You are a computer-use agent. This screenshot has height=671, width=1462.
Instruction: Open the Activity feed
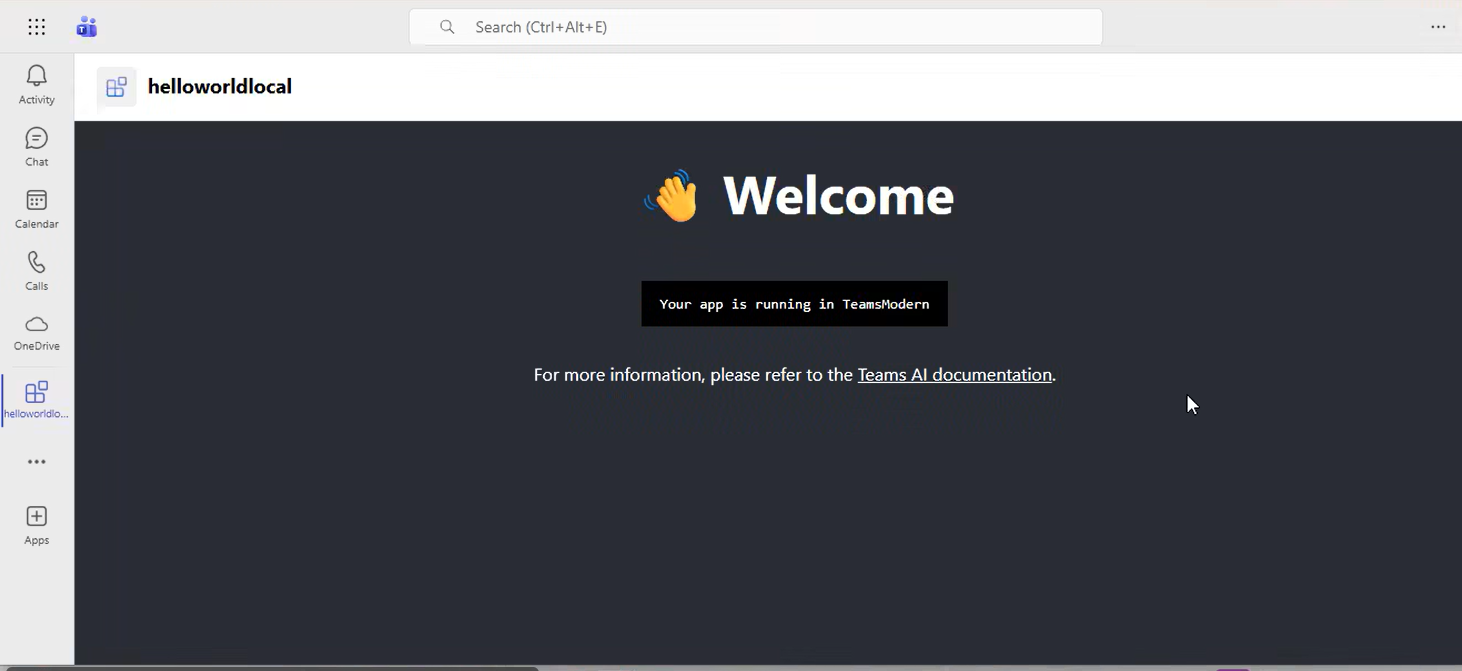36,84
